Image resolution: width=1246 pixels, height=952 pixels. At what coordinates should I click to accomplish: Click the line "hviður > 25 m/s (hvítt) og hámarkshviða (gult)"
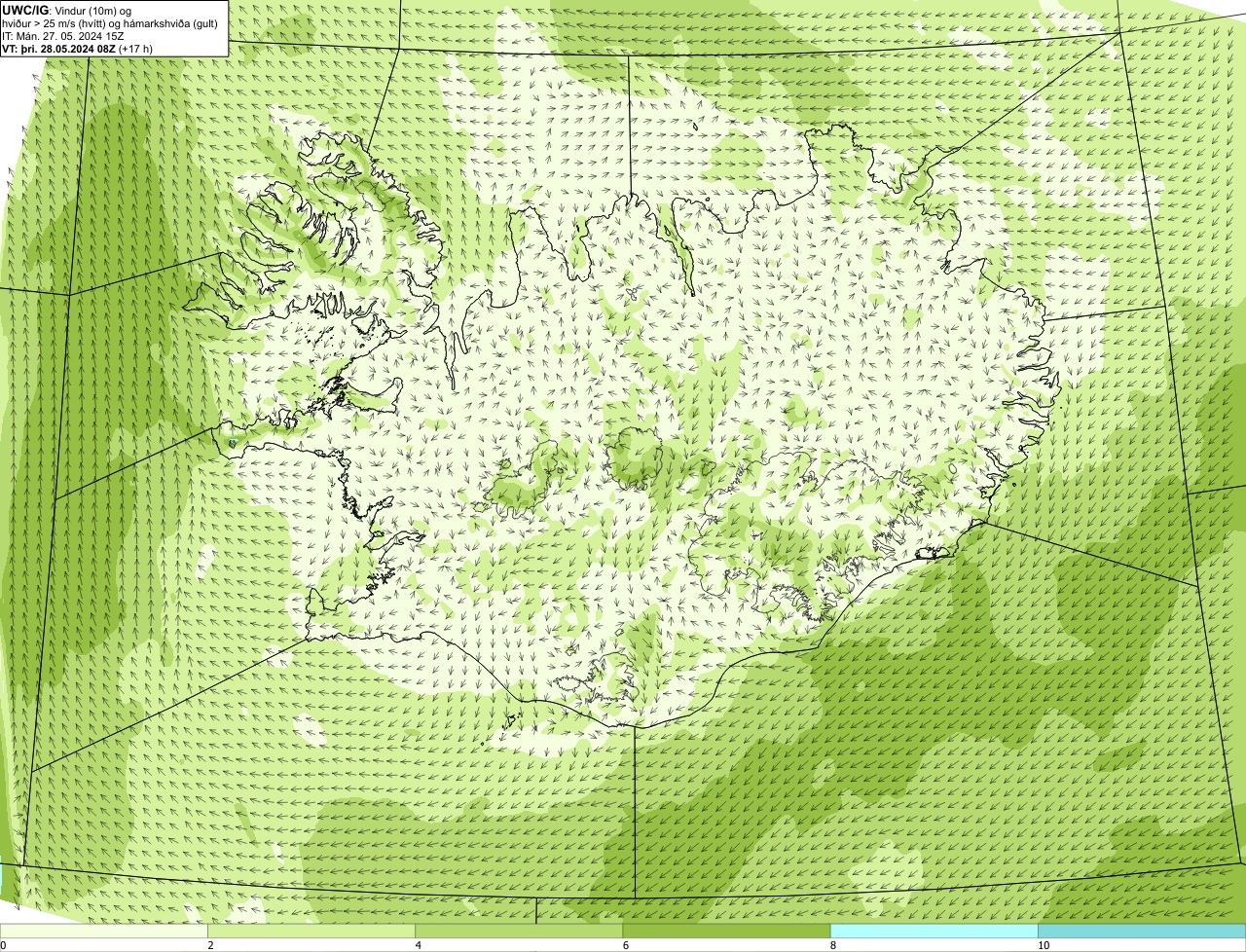tap(110, 23)
